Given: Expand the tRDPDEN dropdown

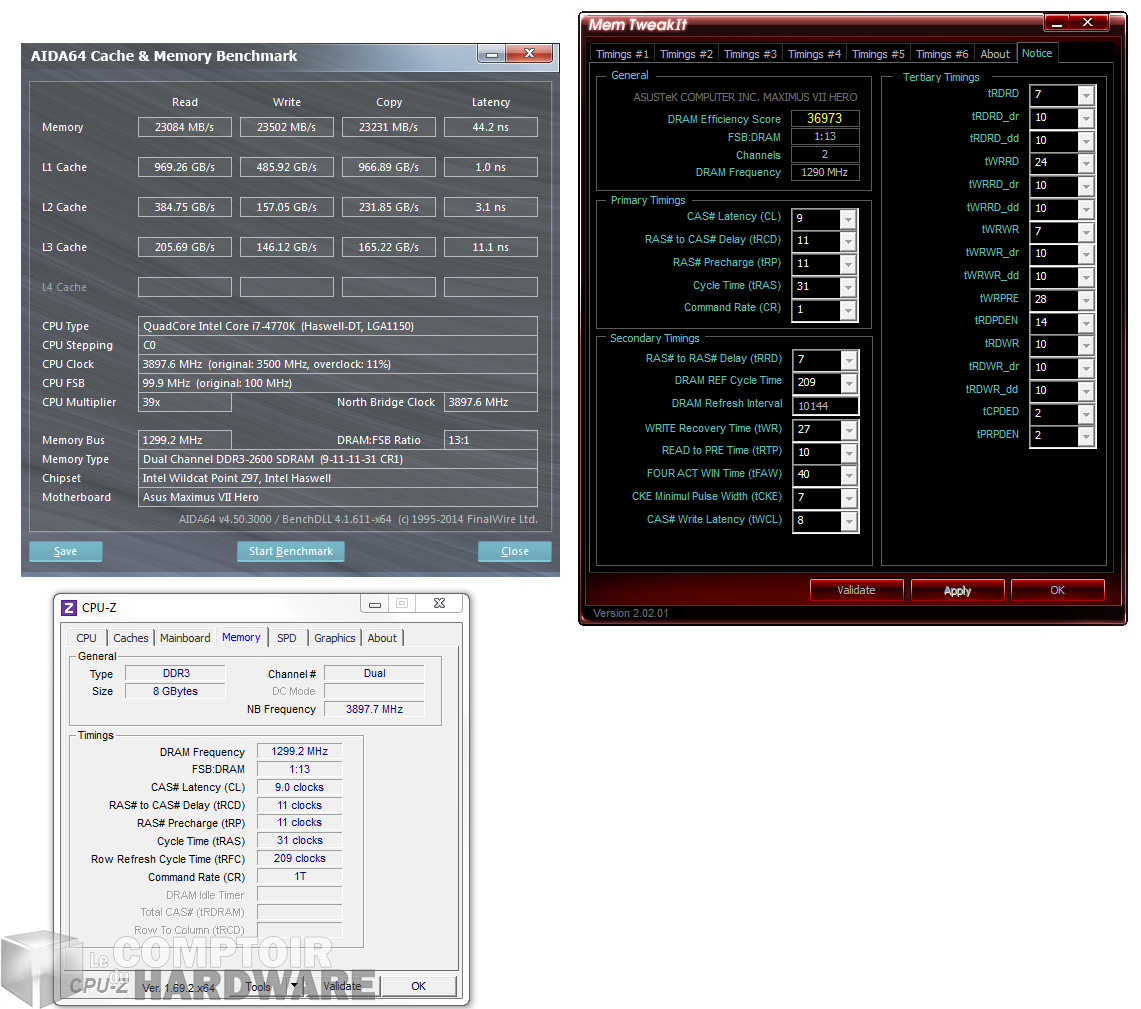Looking at the screenshot, I should pos(1086,322).
